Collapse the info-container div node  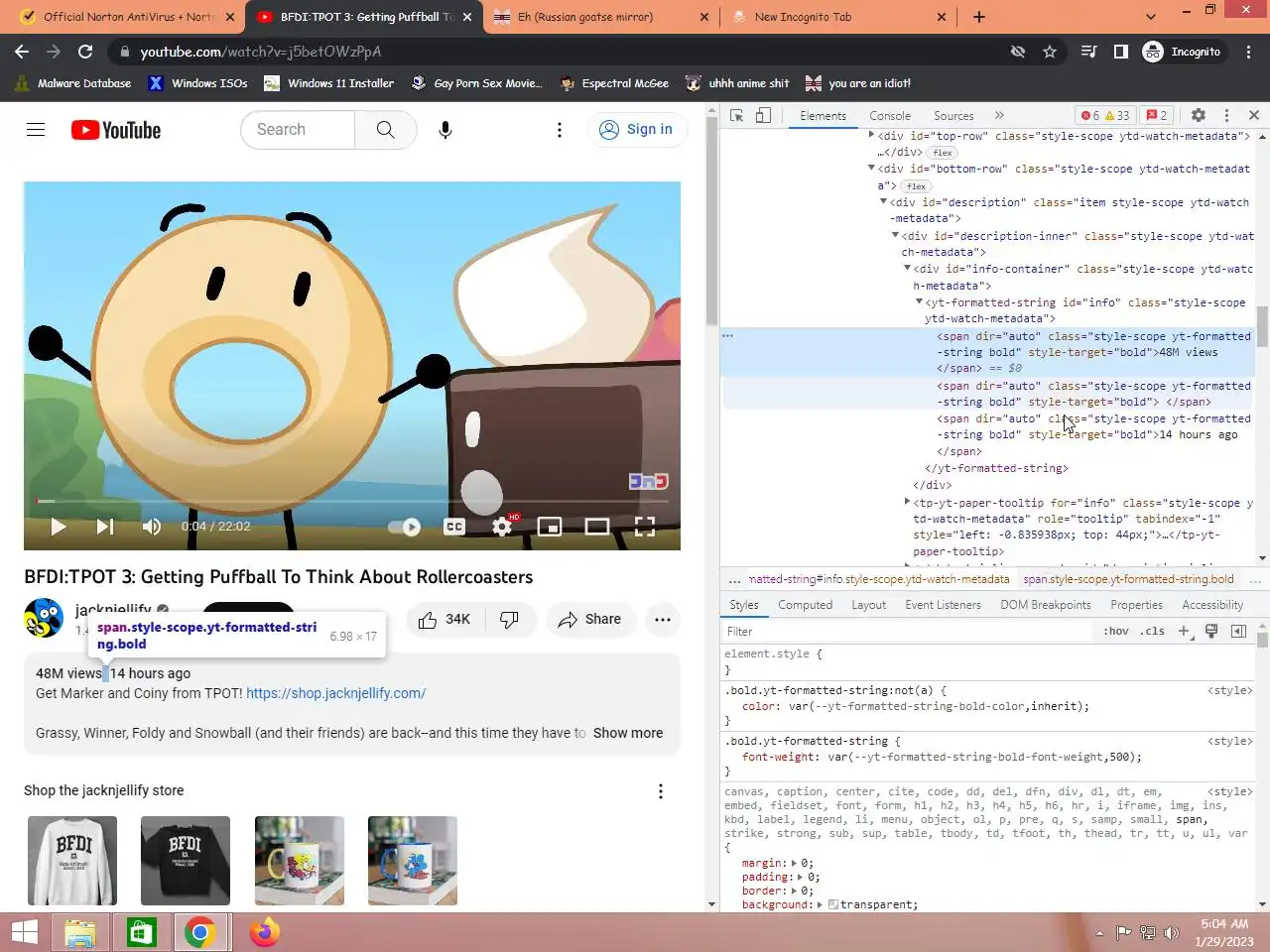click(x=907, y=269)
